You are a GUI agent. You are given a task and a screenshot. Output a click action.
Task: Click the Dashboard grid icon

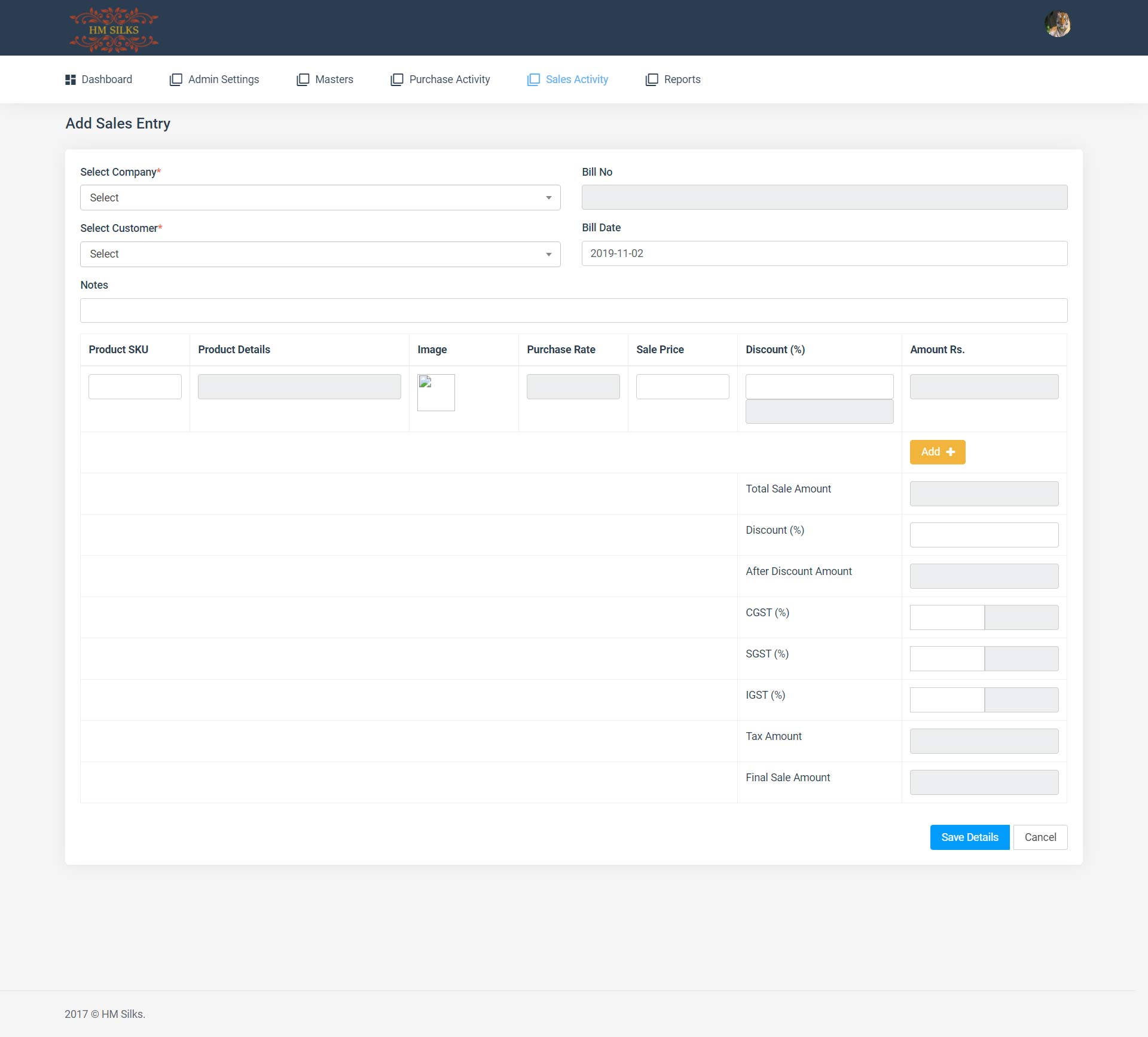tap(71, 79)
